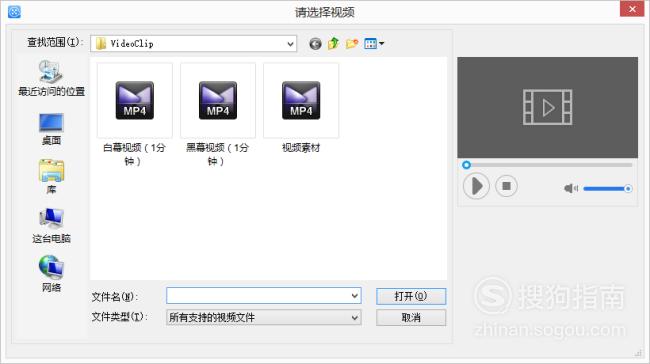Click the 打开 button
This screenshot has height=364, width=650.
411,296
